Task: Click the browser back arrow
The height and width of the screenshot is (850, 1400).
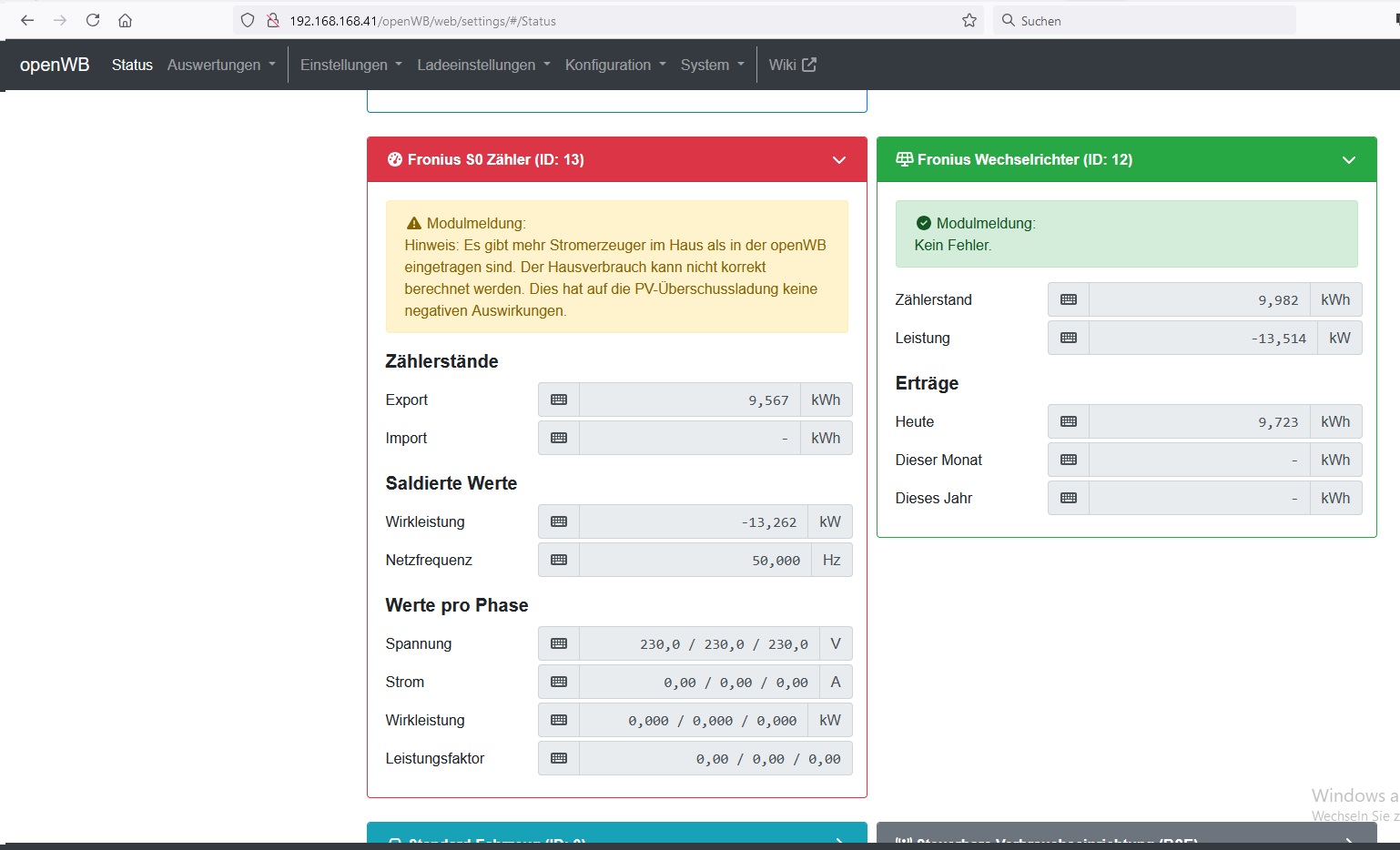Action: coord(27,20)
